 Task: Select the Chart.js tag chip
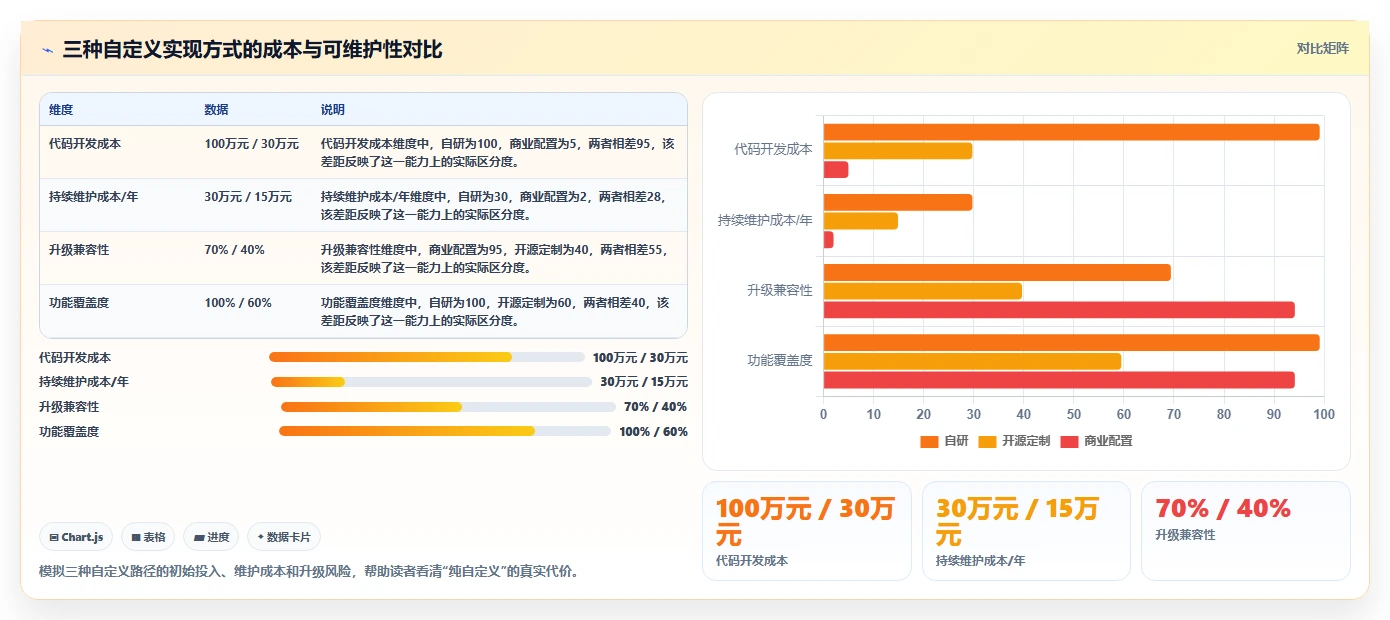77,537
